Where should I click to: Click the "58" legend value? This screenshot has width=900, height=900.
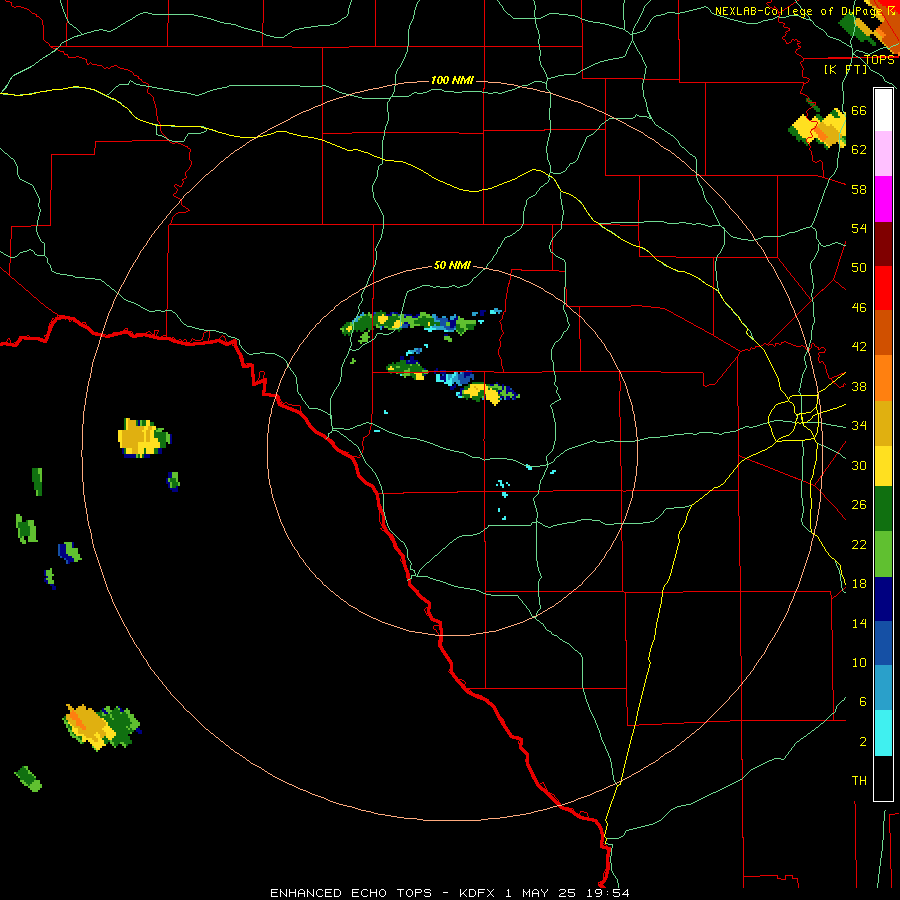(859, 189)
